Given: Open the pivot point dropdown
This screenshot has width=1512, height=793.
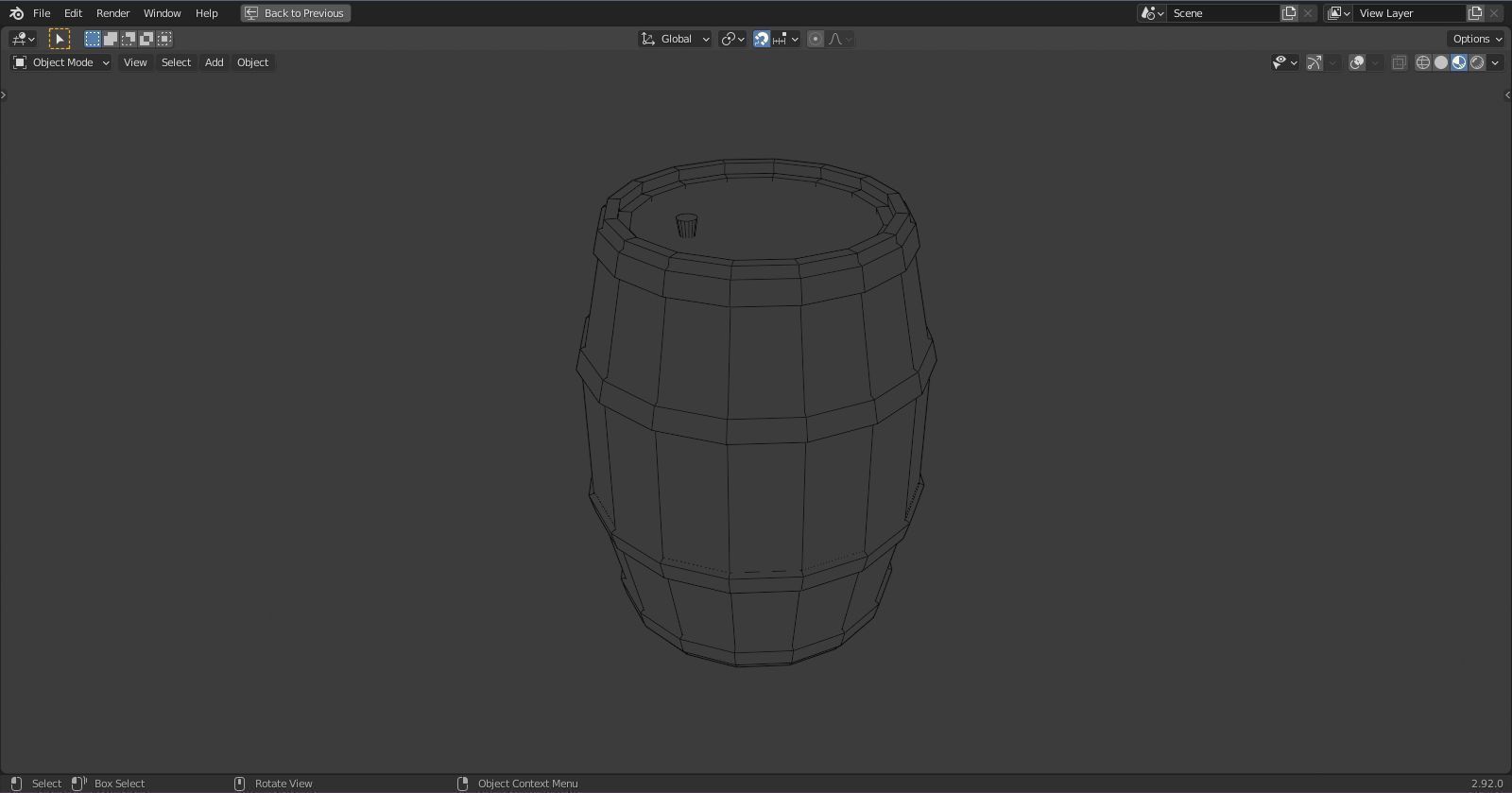Looking at the screenshot, I should point(732,39).
